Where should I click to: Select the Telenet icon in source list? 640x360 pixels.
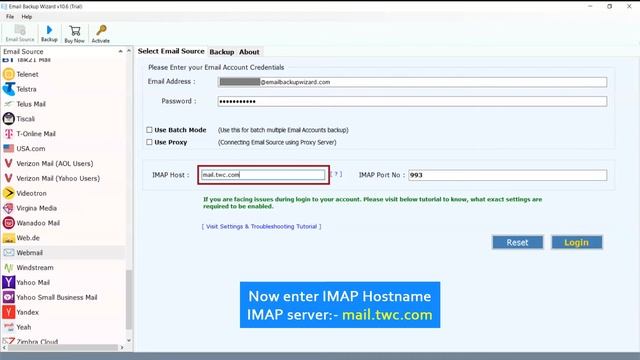point(9,74)
